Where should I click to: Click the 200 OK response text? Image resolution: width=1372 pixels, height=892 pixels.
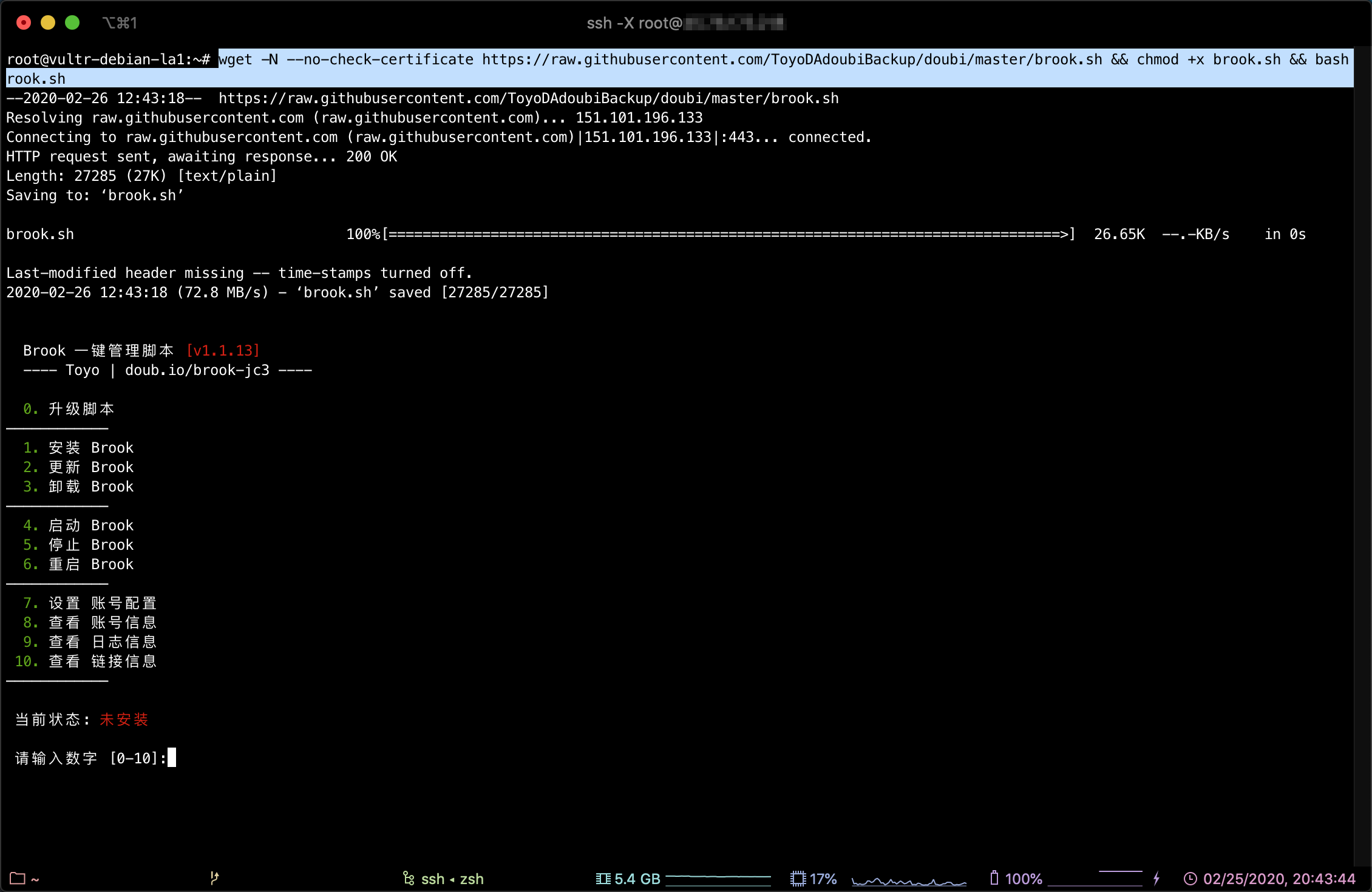[x=372, y=157]
